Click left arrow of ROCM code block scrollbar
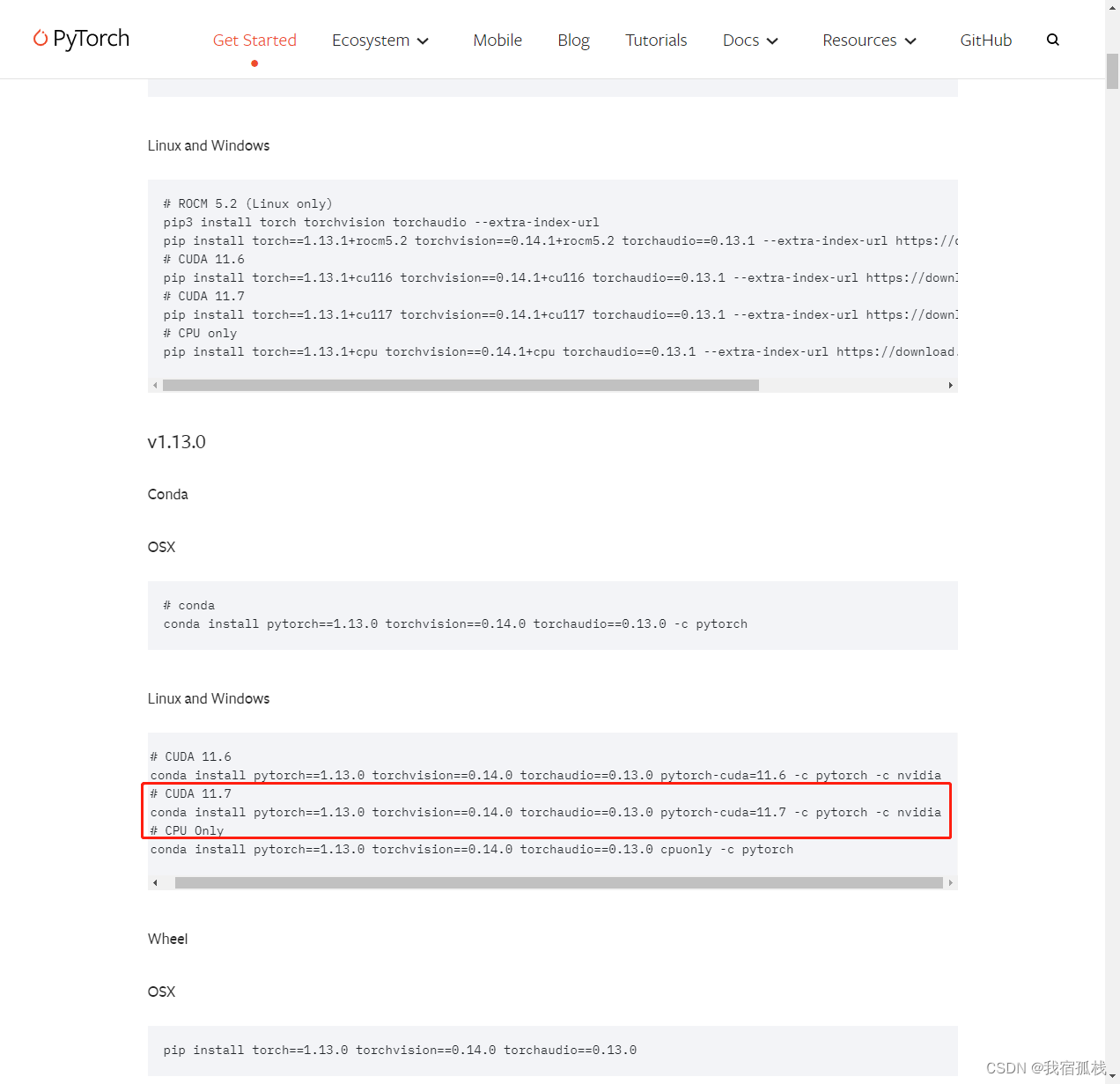The height and width of the screenshot is (1084, 1120). 155,385
